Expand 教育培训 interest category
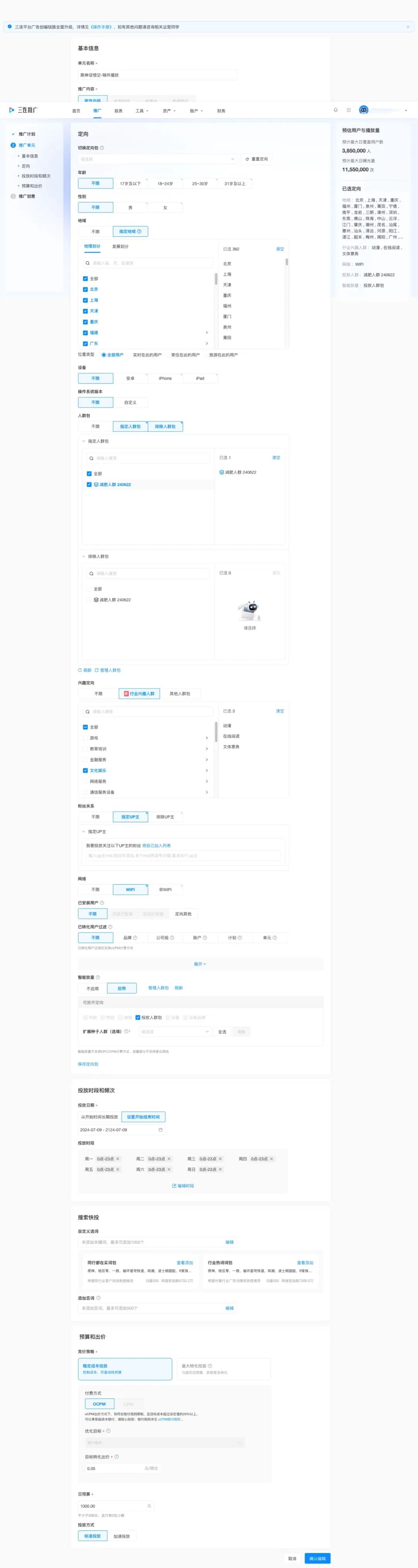Viewport: 418px width, 1568px height. point(207,749)
